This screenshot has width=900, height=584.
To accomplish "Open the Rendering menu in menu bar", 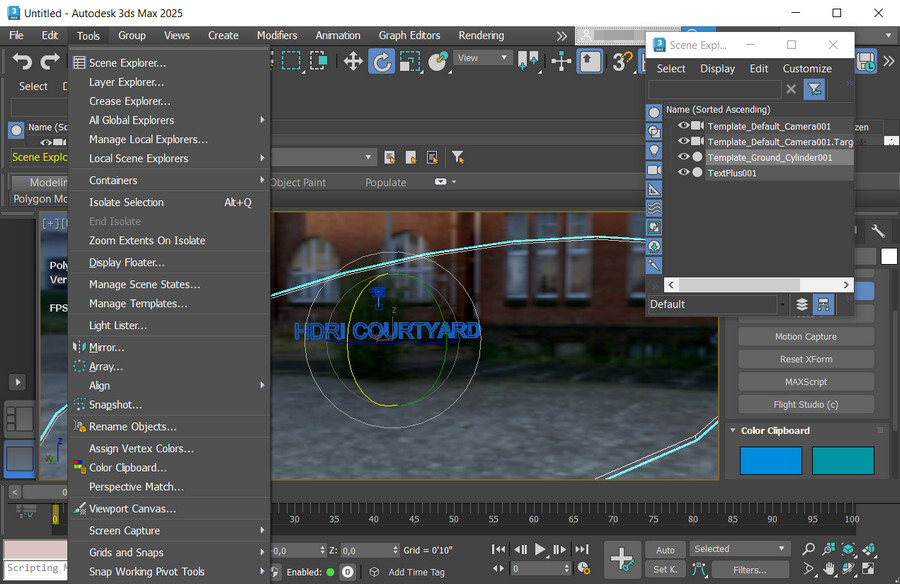I will click(481, 36).
